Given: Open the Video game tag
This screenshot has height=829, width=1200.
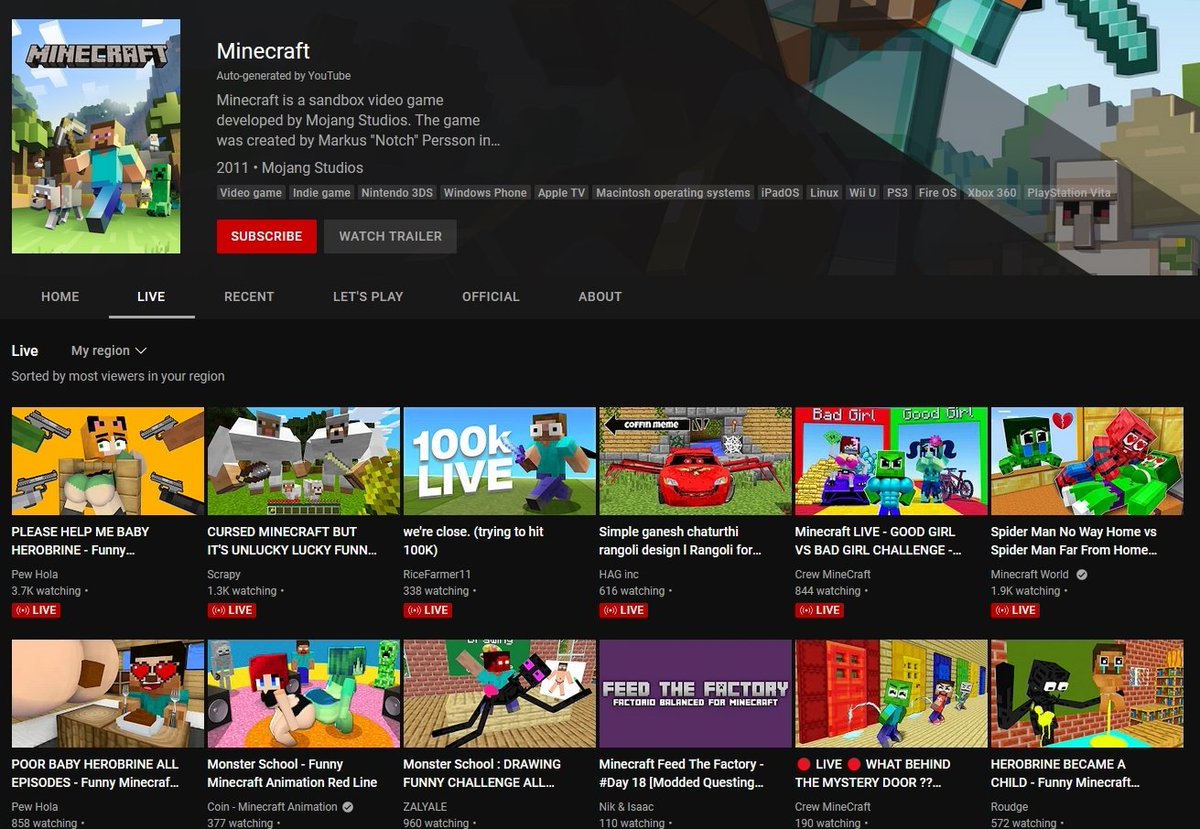Looking at the screenshot, I should (251, 193).
